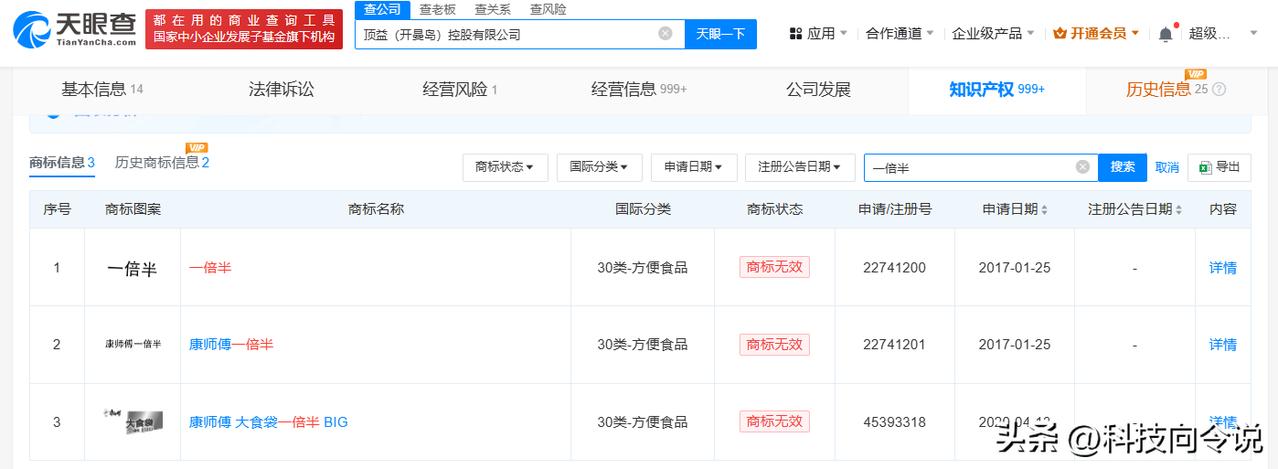This screenshot has height=469, width=1278.
Task: Click 30类-方便食品 in row 1
Action: click(x=643, y=268)
